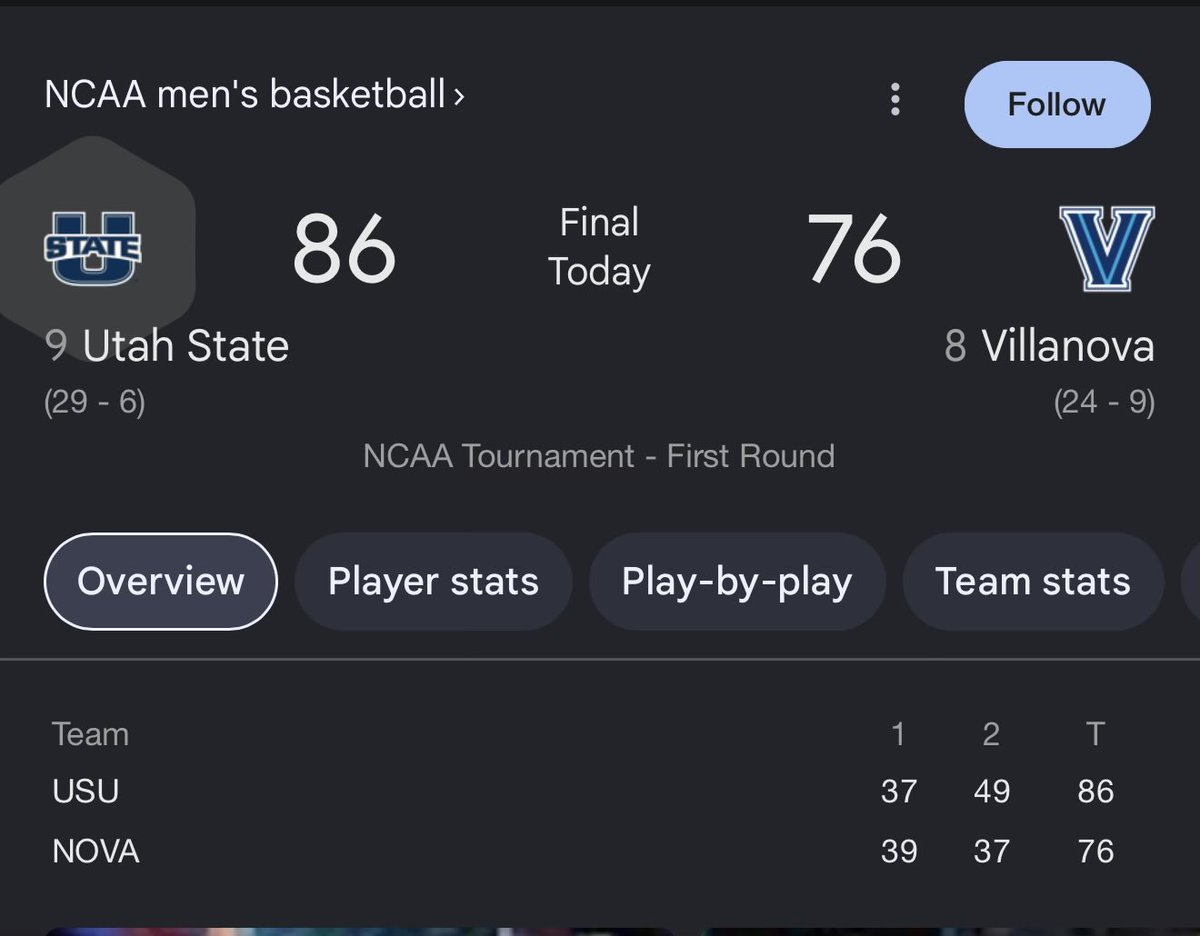Open the three-dot more options menu

(x=895, y=100)
